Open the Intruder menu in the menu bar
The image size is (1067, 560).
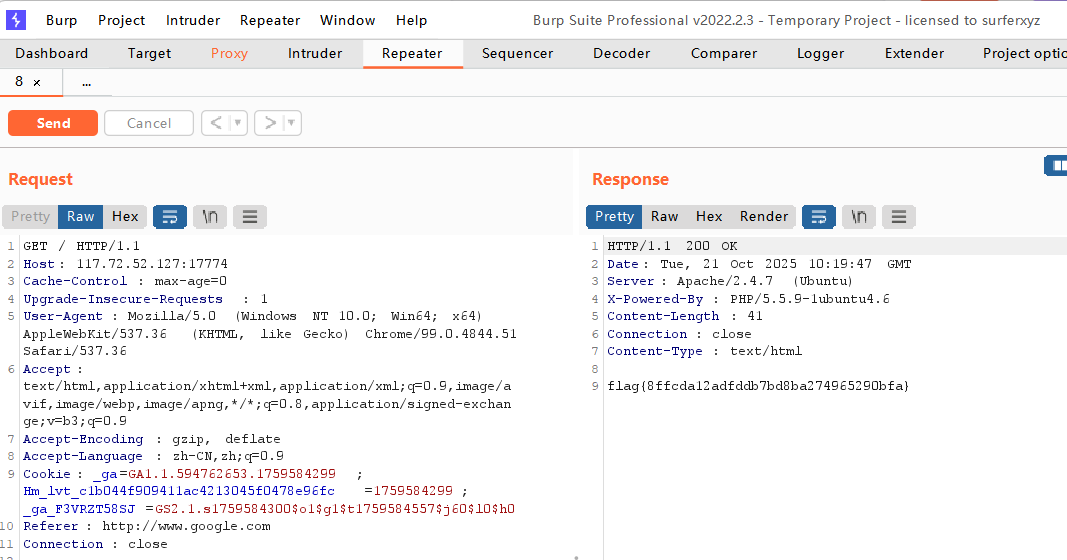(193, 20)
